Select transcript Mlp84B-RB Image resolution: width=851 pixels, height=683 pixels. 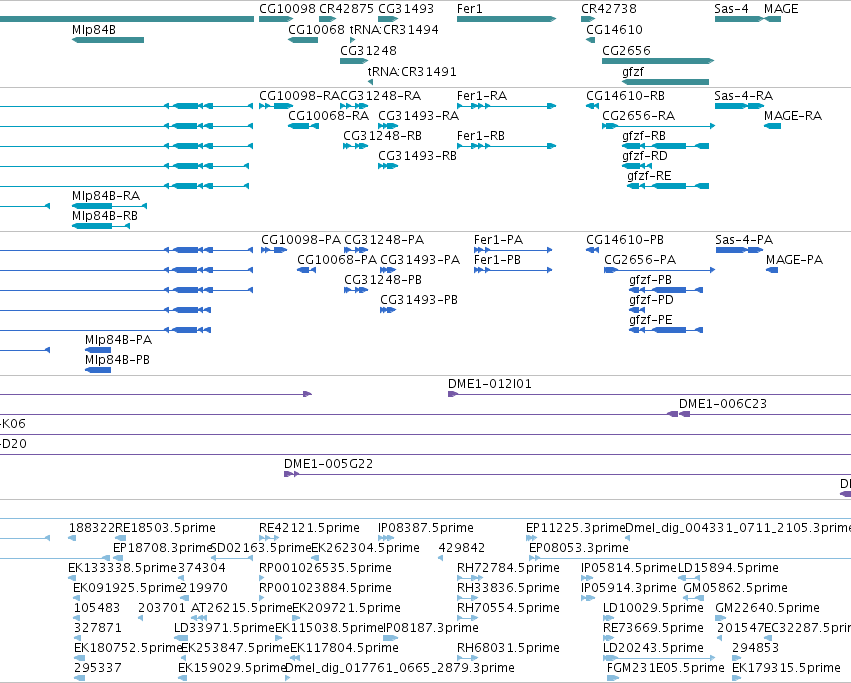point(105,216)
